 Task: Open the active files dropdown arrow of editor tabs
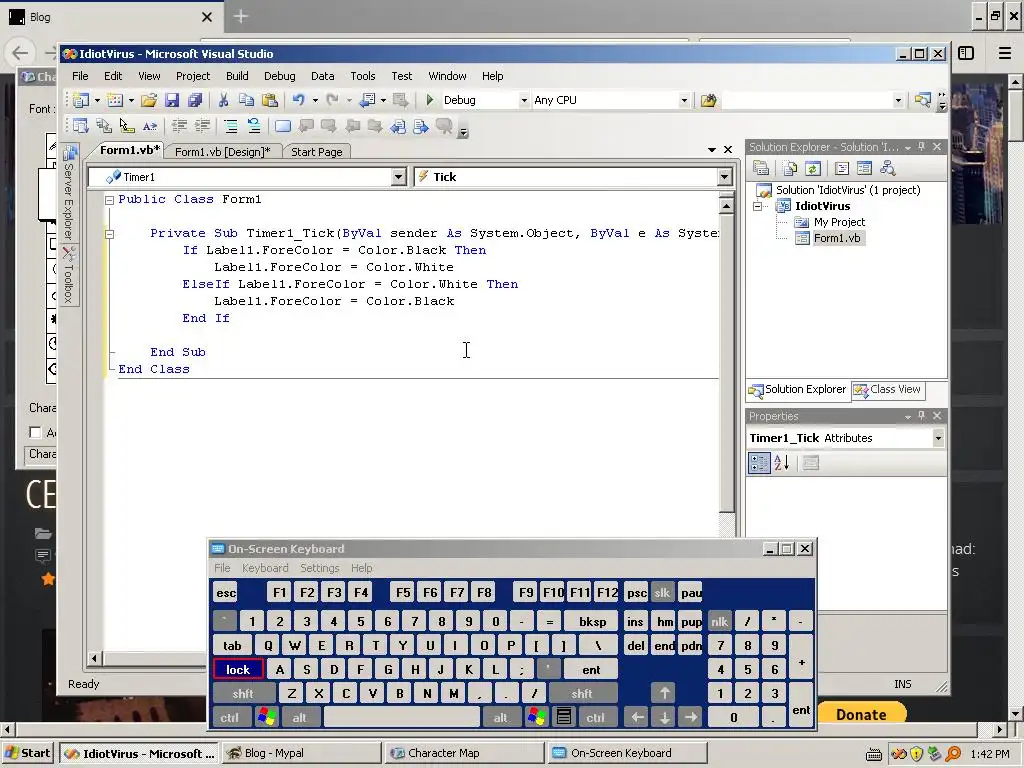[x=712, y=150]
